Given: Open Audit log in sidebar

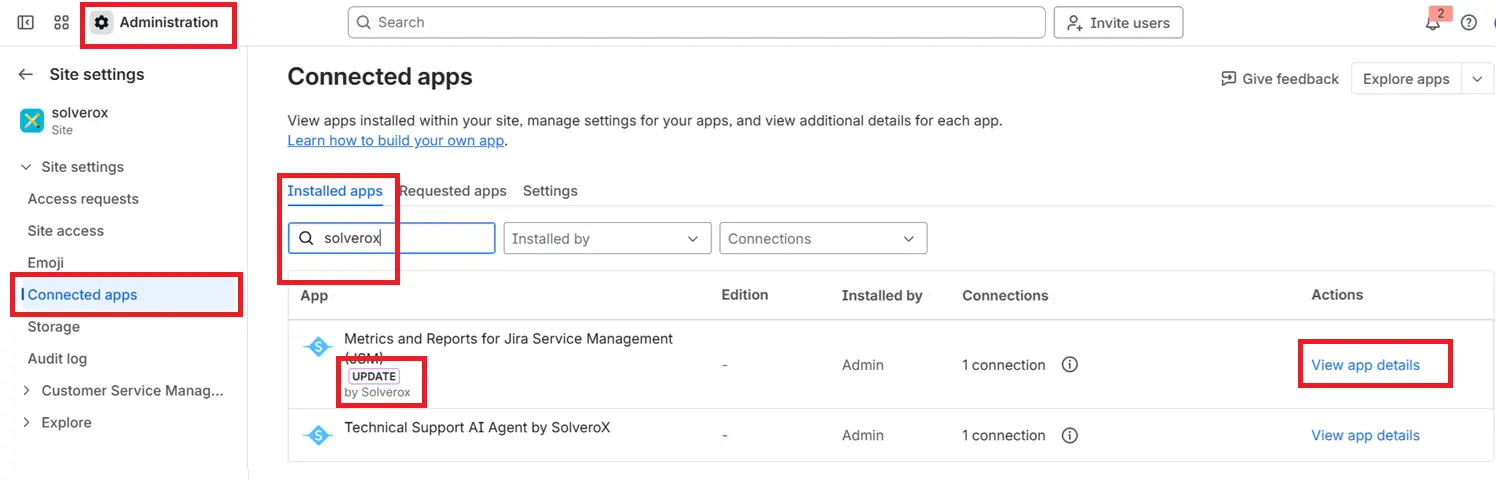Looking at the screenshot, I should 57,359.
